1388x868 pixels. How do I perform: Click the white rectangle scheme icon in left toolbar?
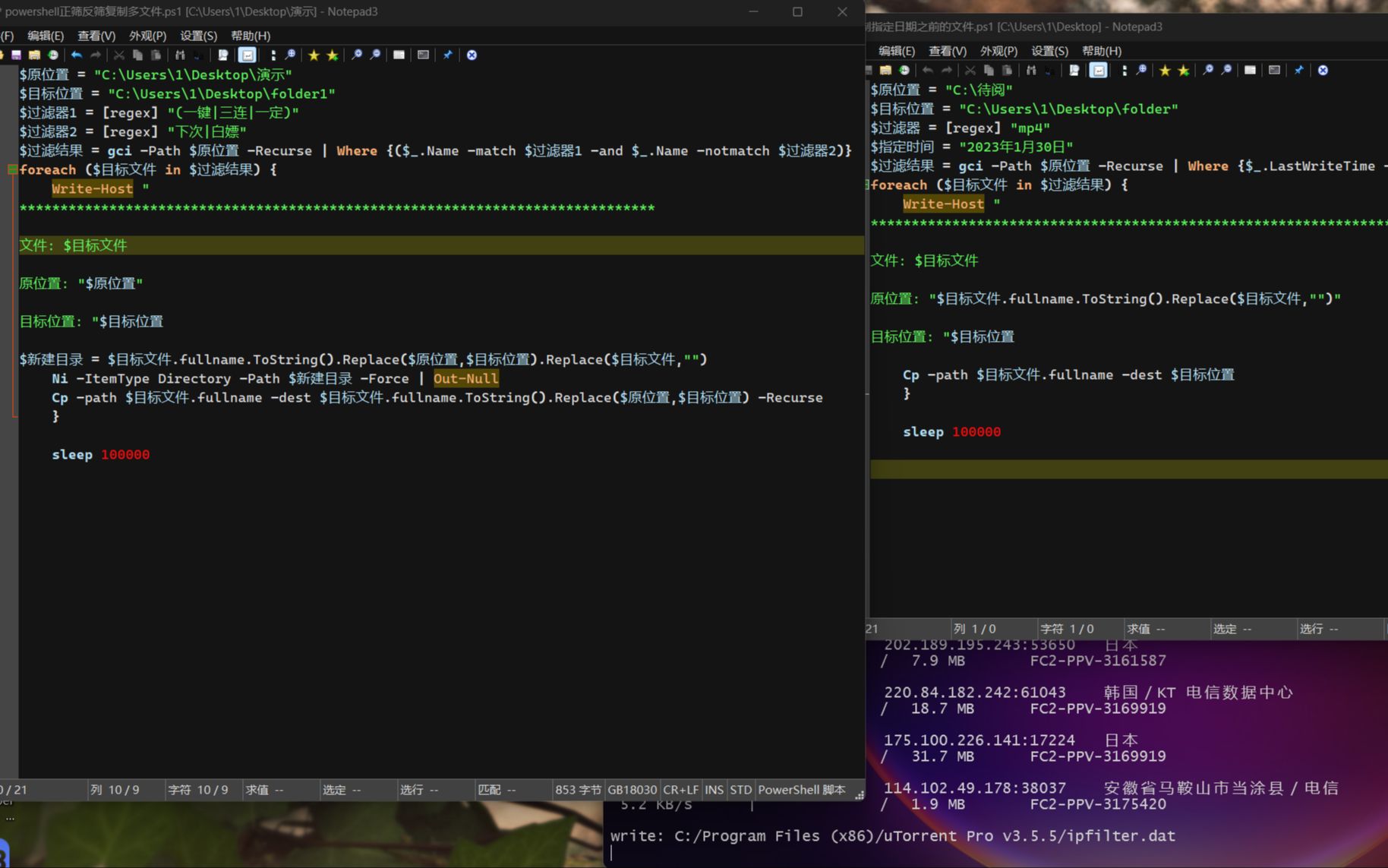click(399, 55)
